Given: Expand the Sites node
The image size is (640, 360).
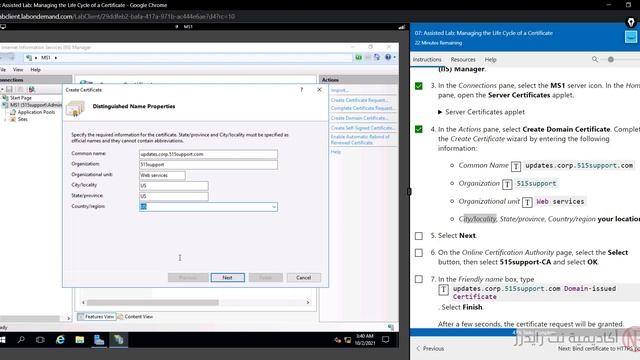Looking at the screenshot, I should pos(5,120).
